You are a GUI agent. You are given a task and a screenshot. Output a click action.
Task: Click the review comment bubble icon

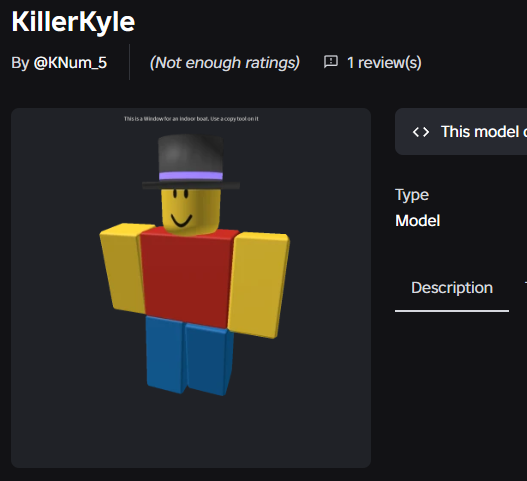click(x=331, y=62)
